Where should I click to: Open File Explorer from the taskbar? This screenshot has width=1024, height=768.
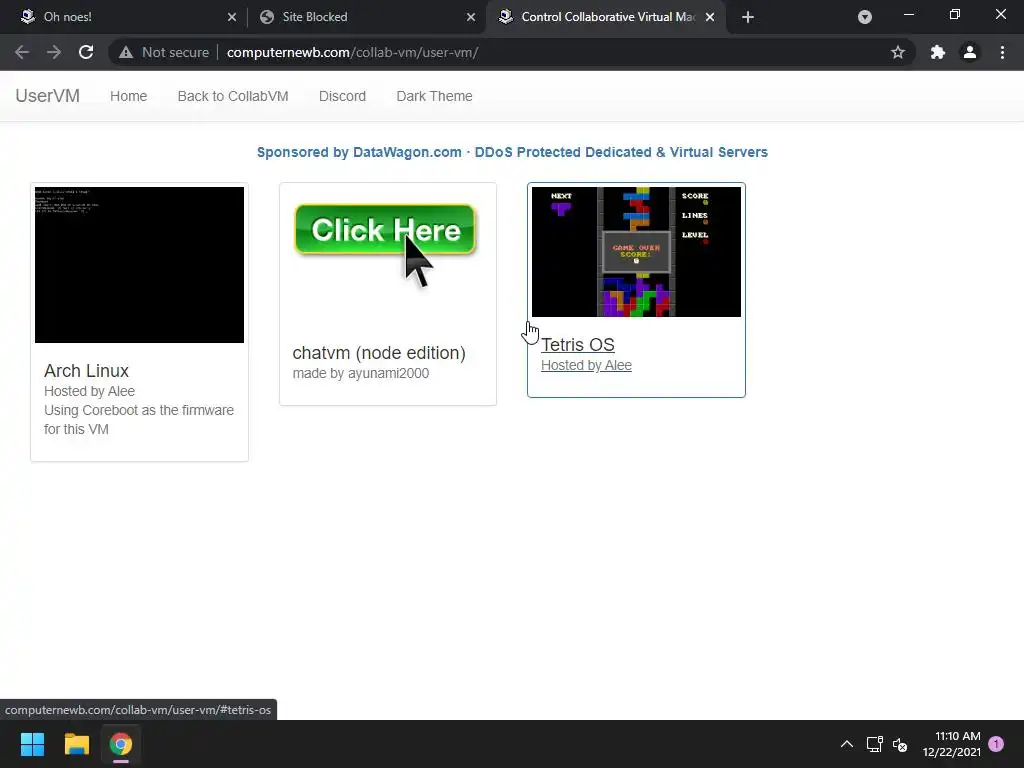pyautogui.click(x=76, y=744)
